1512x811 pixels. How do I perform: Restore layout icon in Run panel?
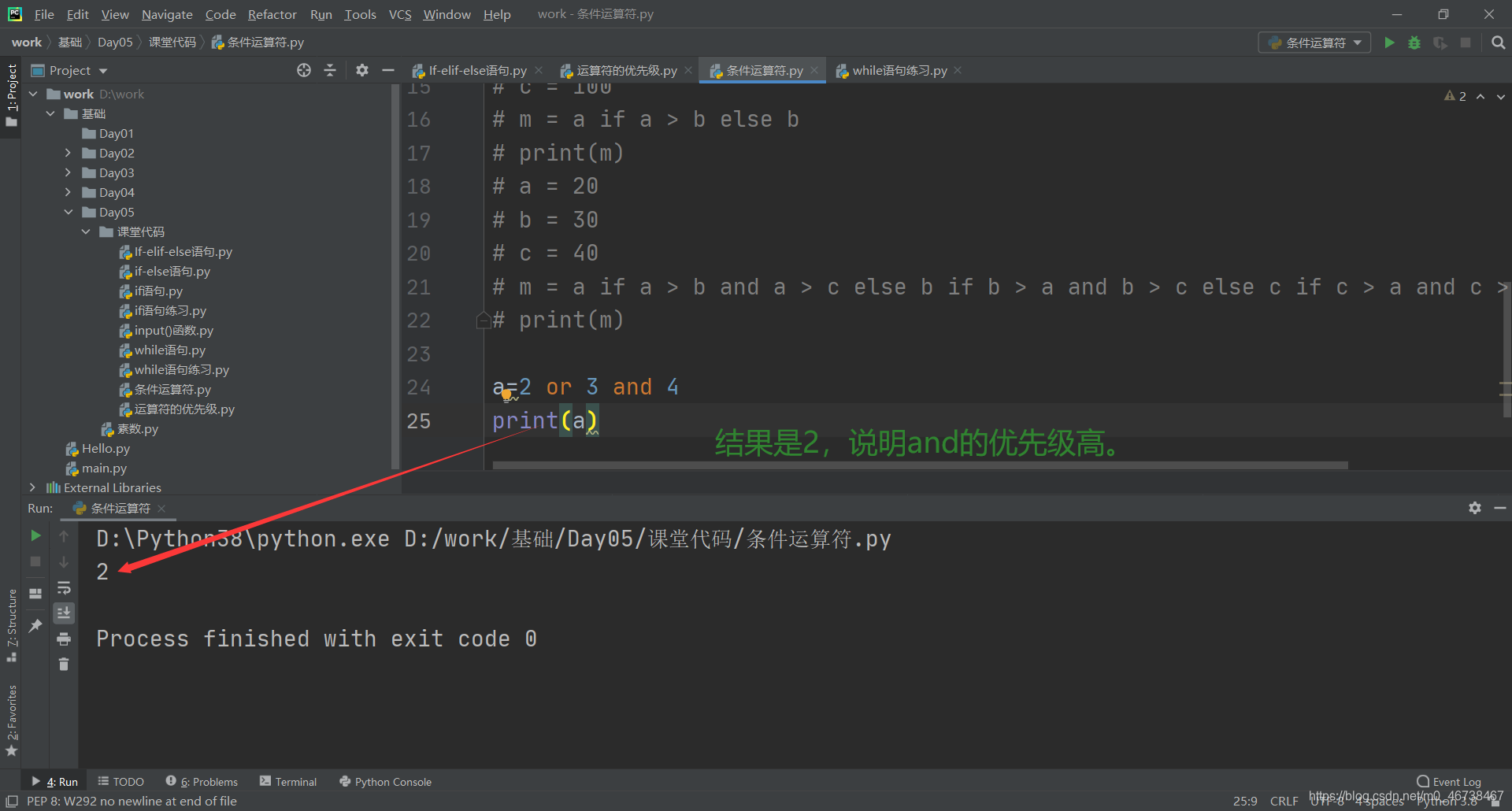click(x=35, y=593)
